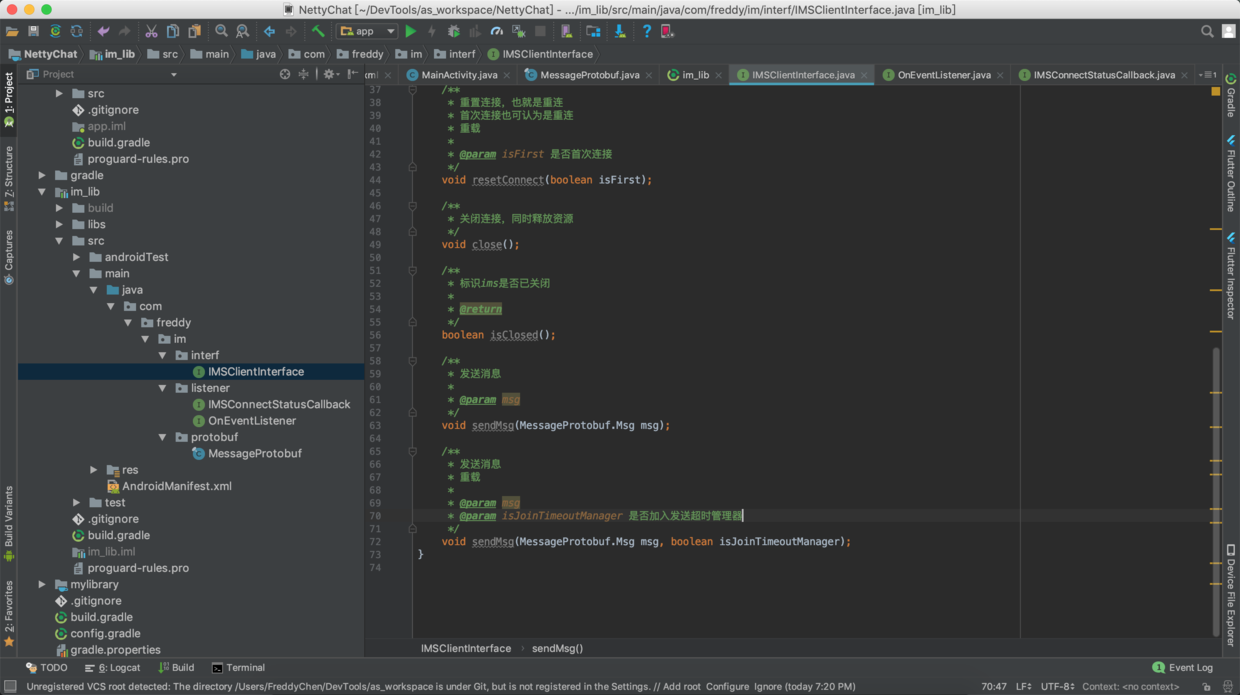This screenshot has width=1240, height=695.
Task: Run the app with the green play icon
Action: [410, 31]
